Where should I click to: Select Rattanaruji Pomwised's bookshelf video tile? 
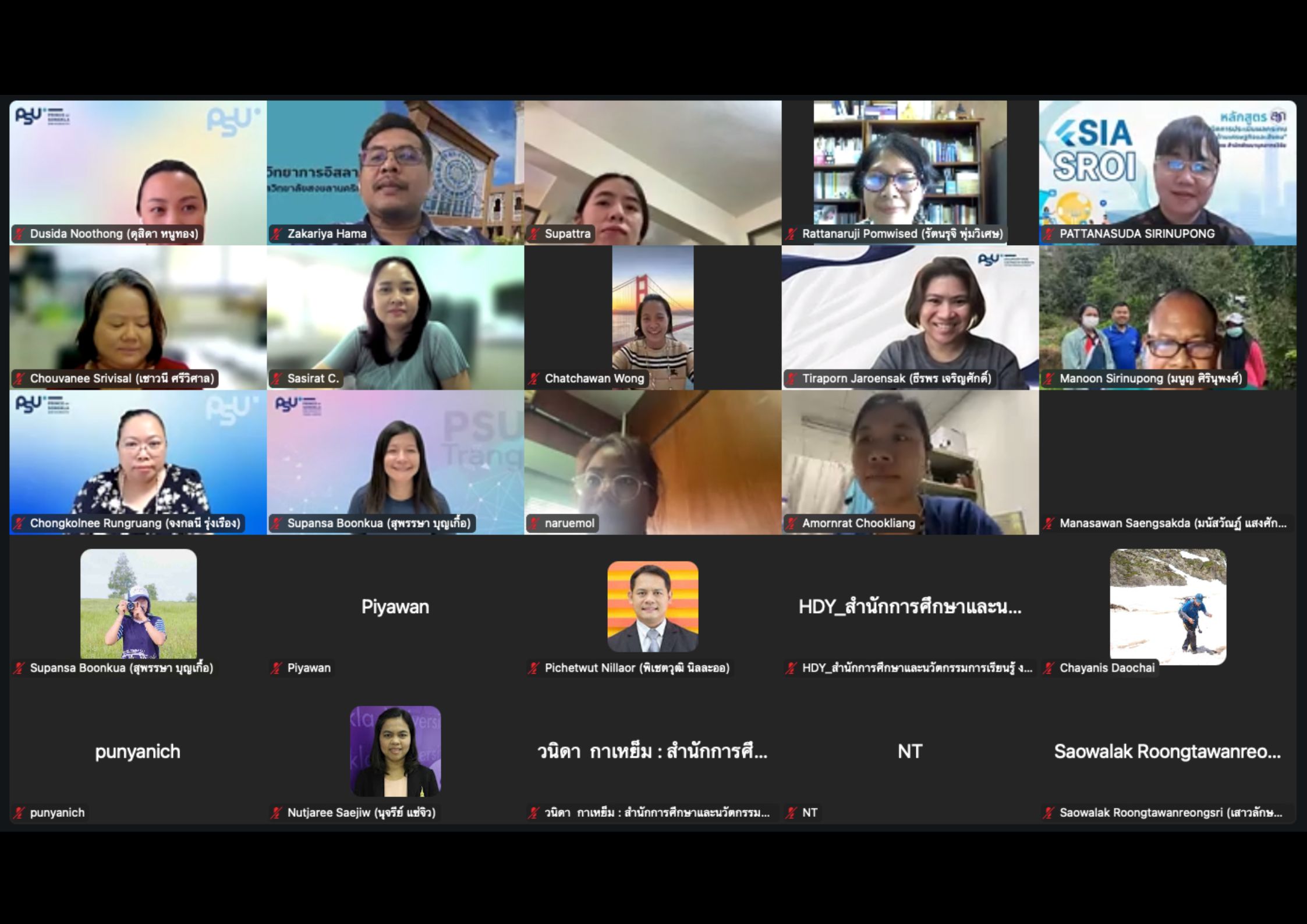[909, 169]
